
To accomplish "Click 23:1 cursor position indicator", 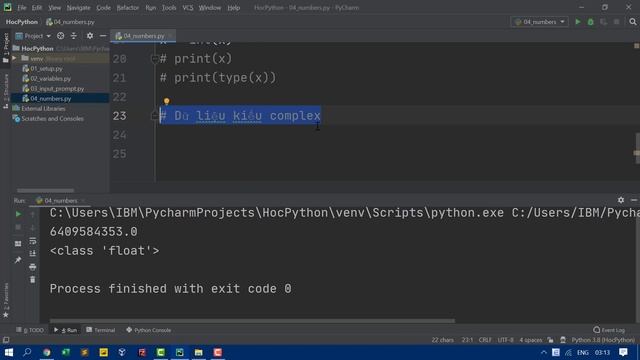I will point(467,340).
